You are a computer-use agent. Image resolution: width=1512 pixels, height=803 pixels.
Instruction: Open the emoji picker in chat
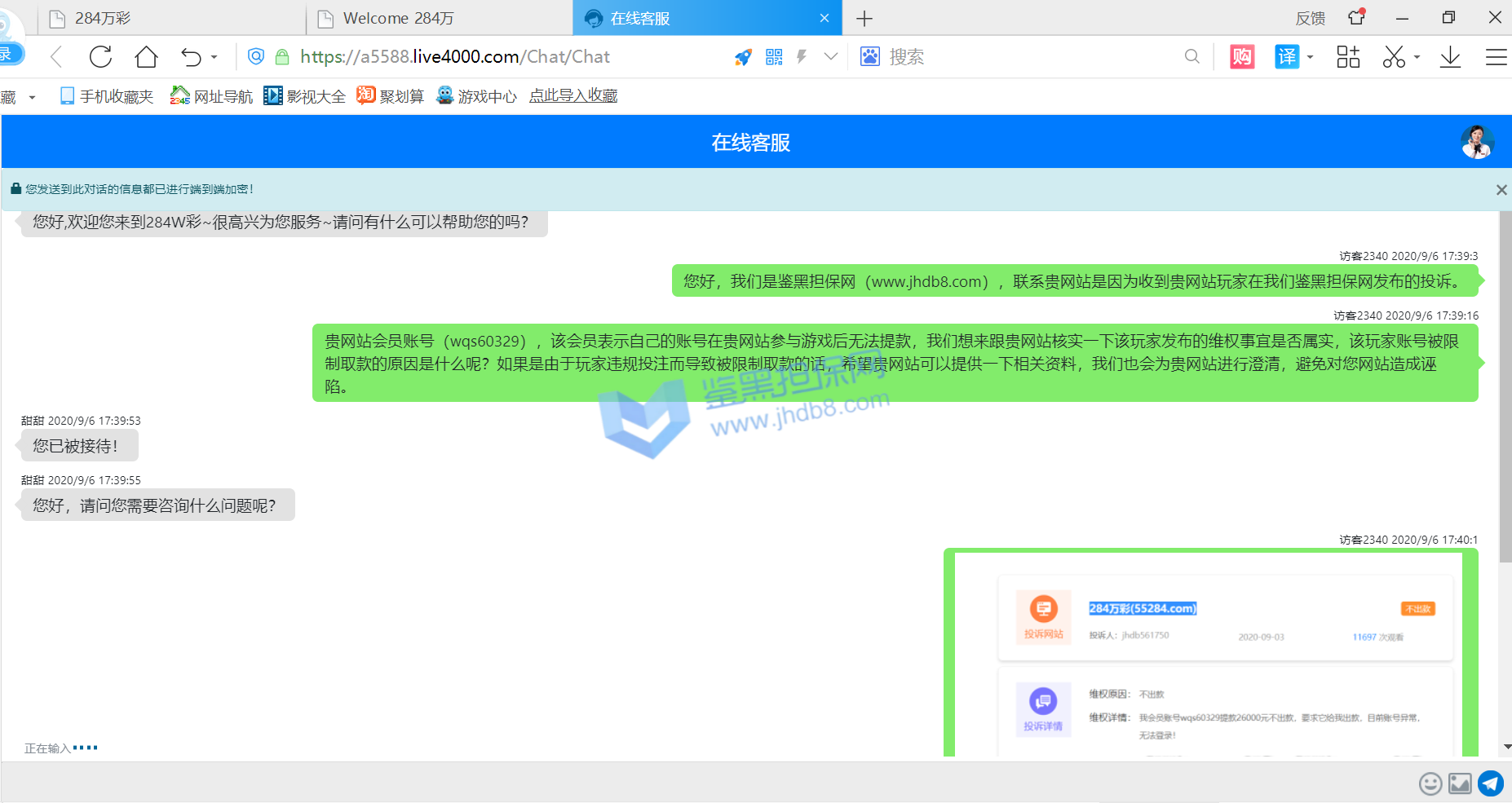click(1430, 783)
